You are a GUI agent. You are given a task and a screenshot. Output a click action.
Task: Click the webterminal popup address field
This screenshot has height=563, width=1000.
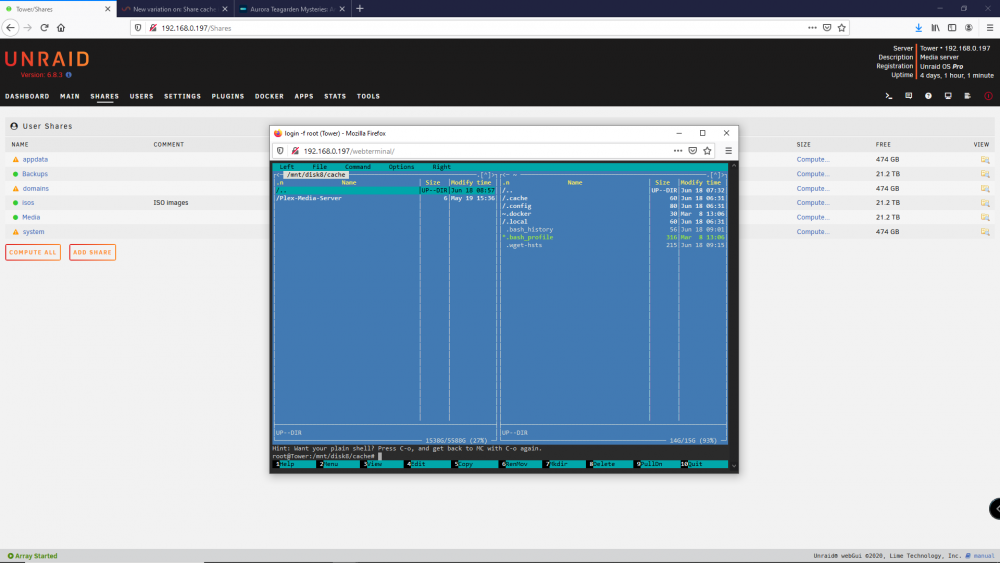(x=349, y=151)
